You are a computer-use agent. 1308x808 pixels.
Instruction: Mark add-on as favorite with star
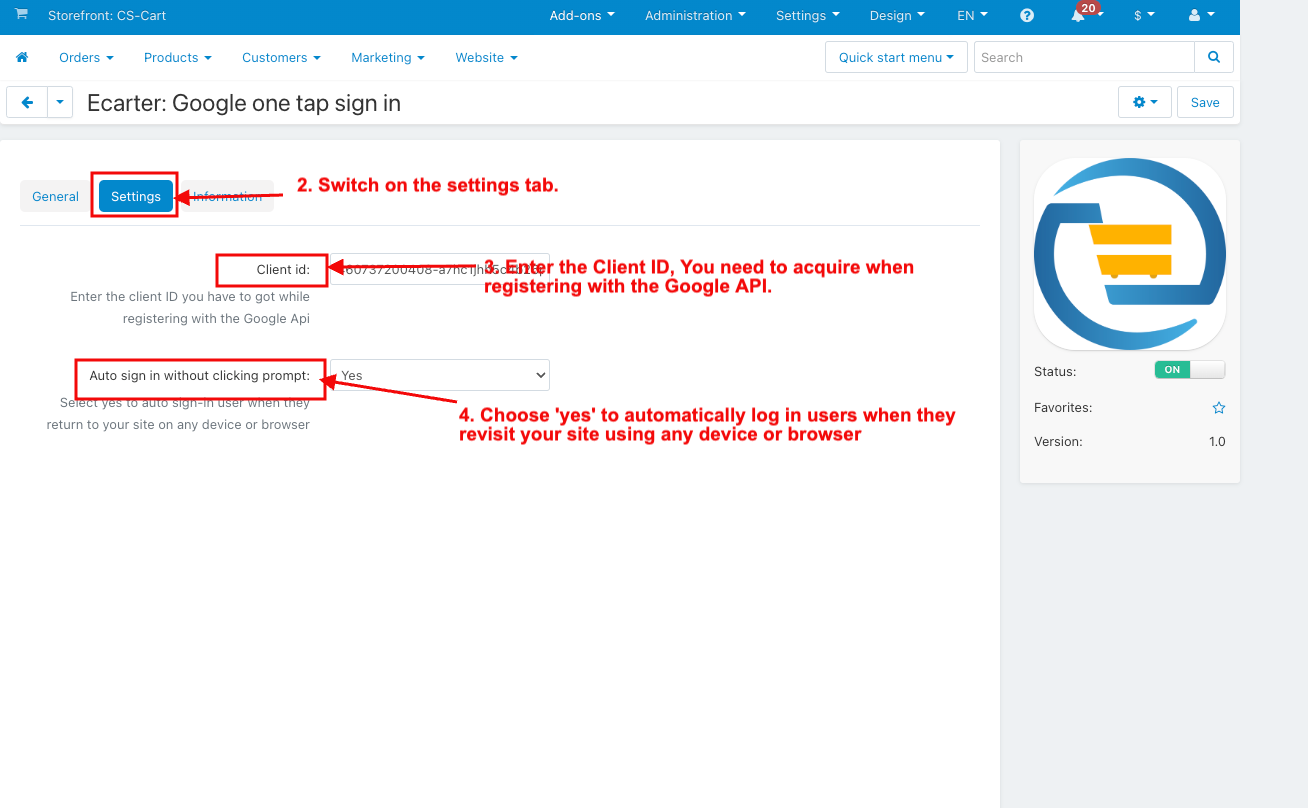coord(1219,408)
